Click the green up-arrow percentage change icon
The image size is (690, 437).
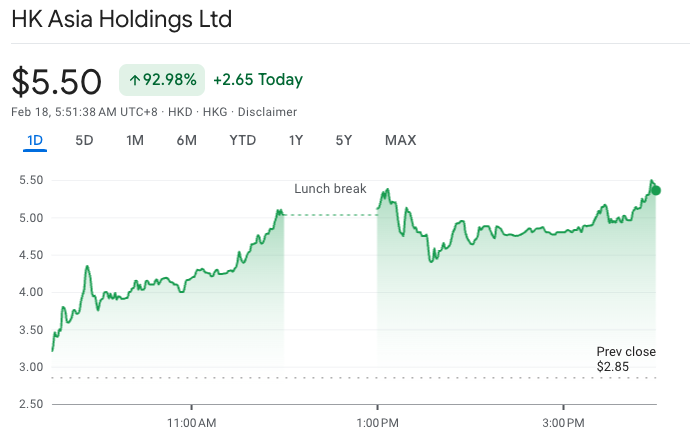[x=134, y=80]
